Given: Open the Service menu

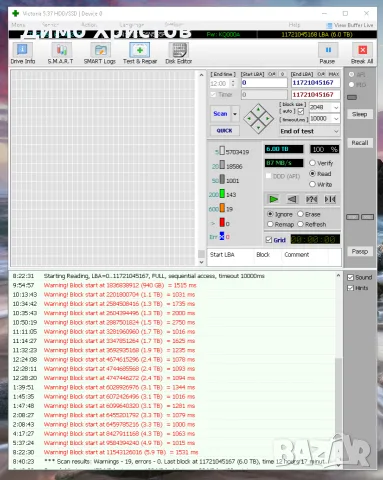Looking at the screenshot, I should click(50, 25).
